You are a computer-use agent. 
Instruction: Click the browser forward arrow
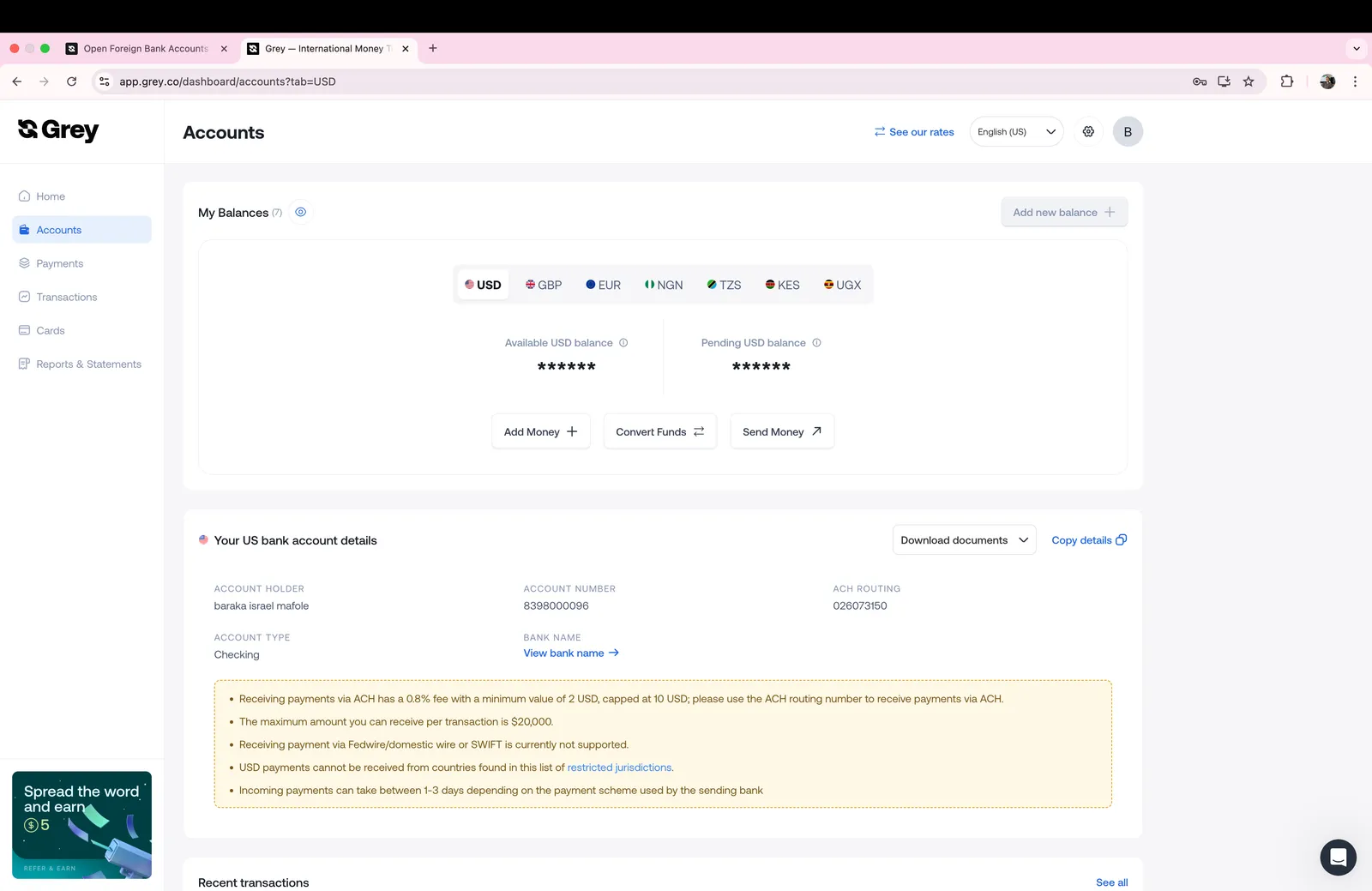[45, 81]
